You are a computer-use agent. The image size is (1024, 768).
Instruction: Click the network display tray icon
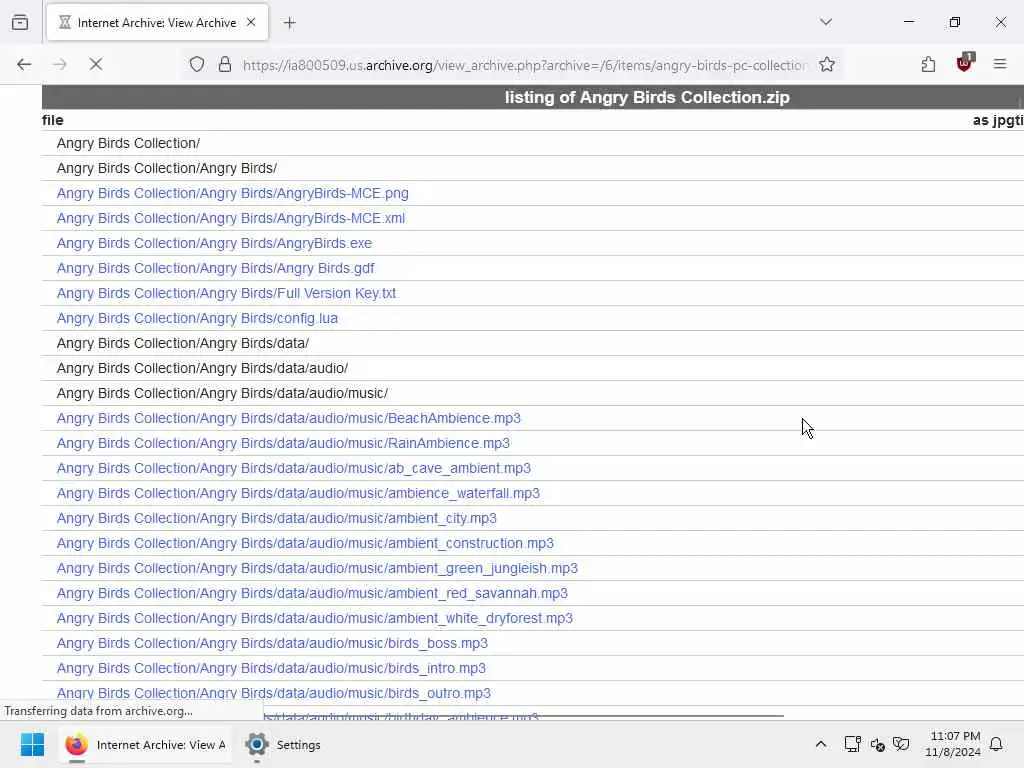[852, 744]
